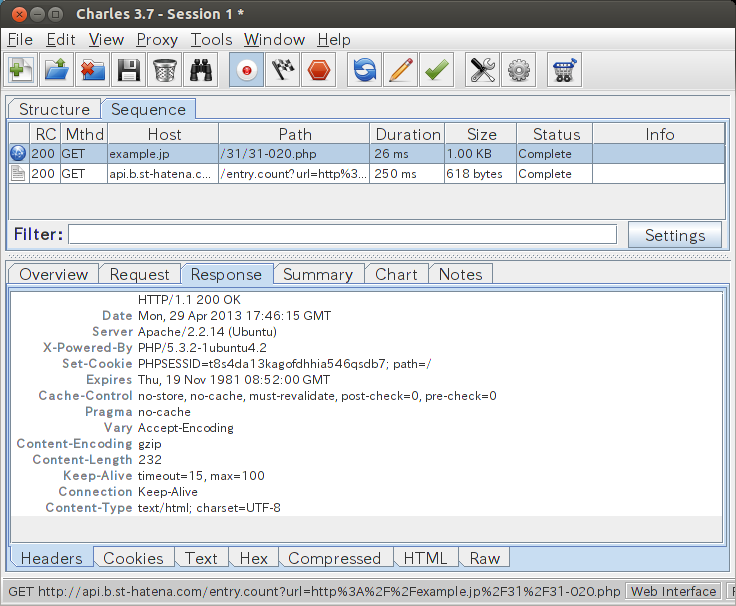Click the Set-Cookie PHPSESSID header value

tap(284, 364)
